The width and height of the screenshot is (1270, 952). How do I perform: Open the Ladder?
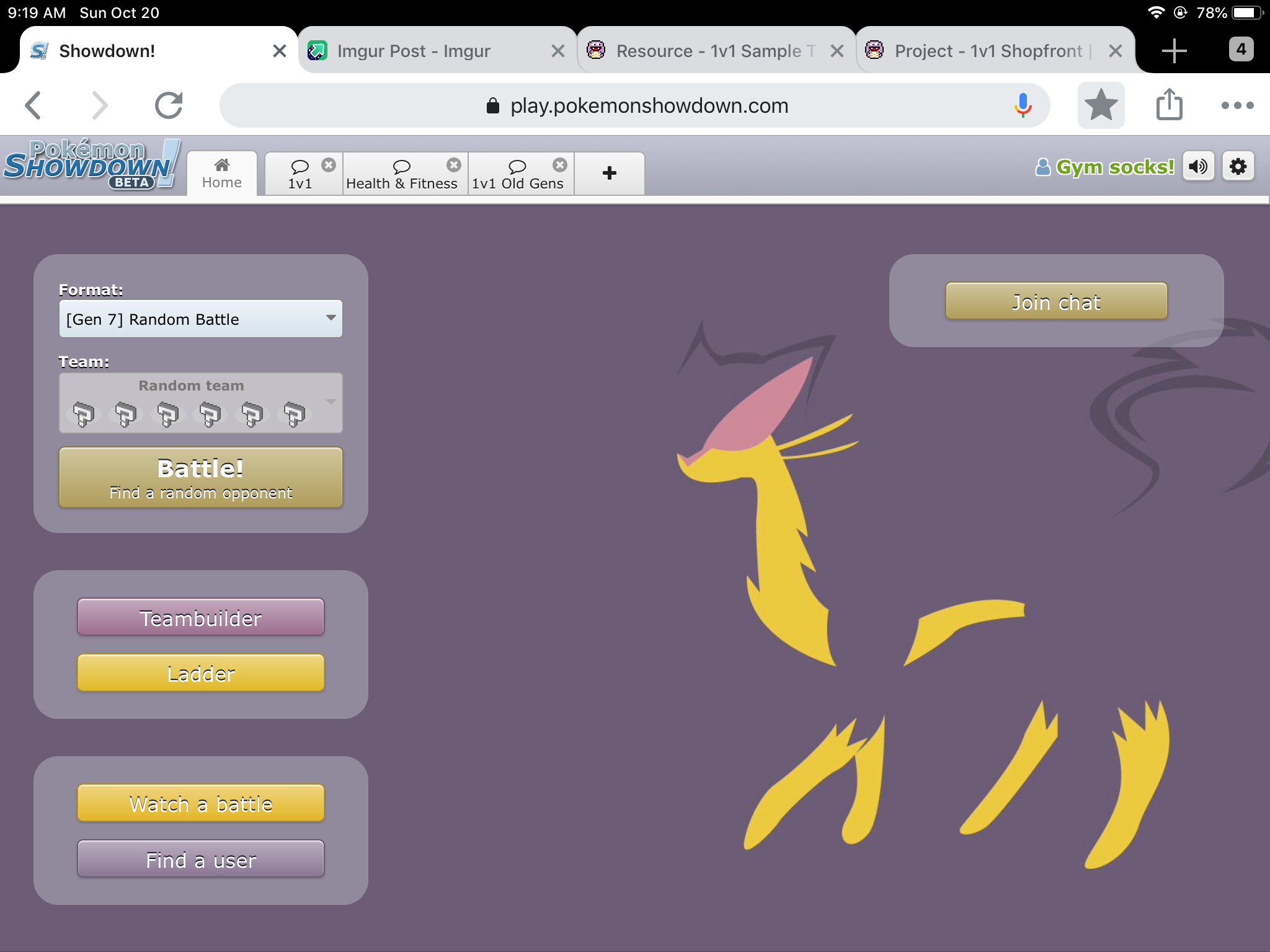click(200, 673)
